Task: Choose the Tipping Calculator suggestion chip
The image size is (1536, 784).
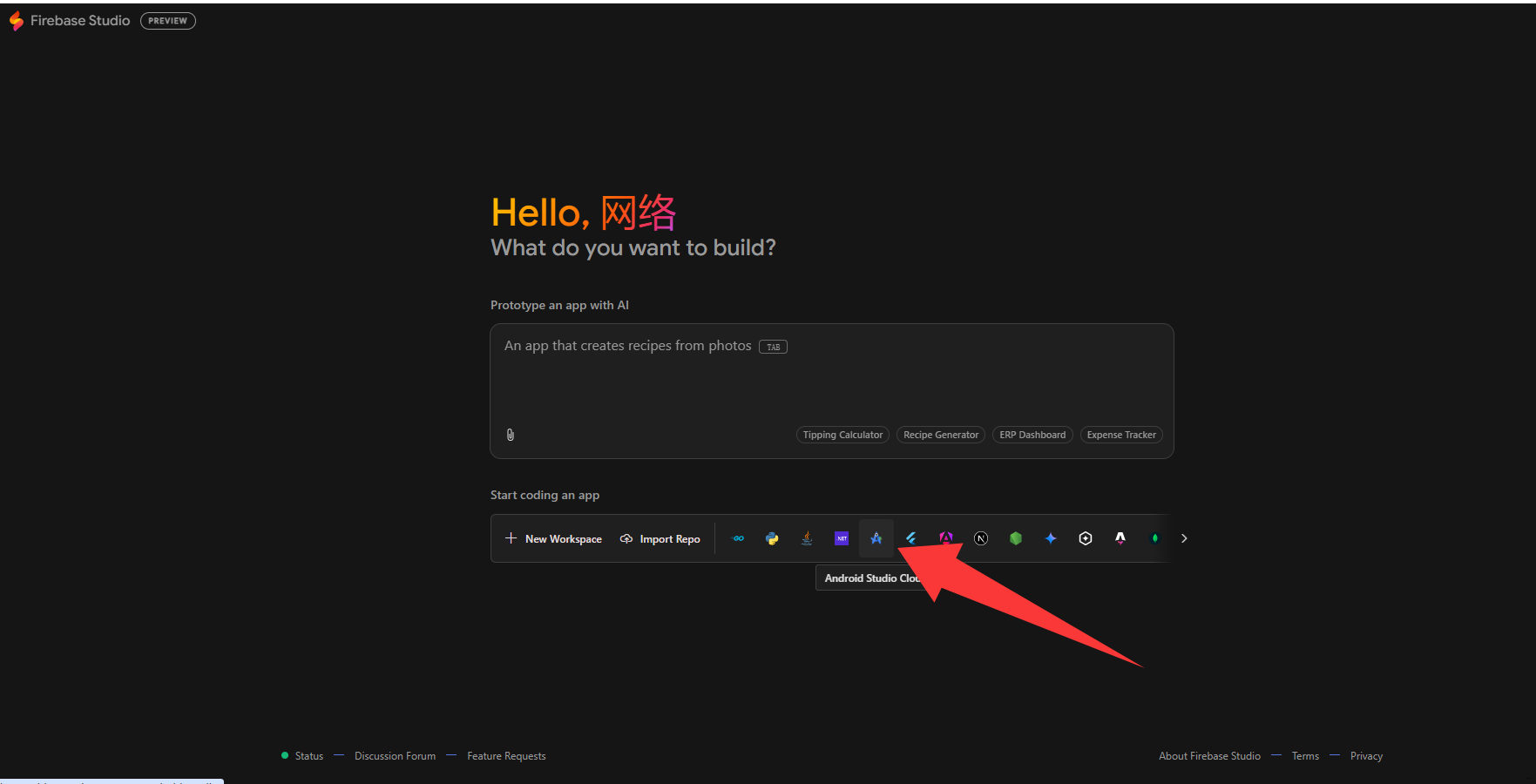Action: (x=842, y=435)
